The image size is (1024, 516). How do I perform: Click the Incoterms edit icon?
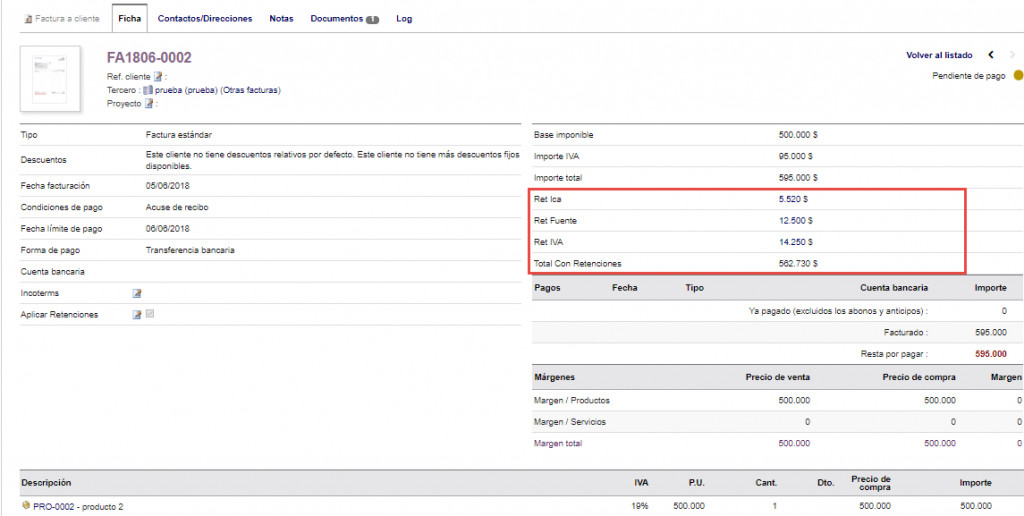tap(137, 293)
